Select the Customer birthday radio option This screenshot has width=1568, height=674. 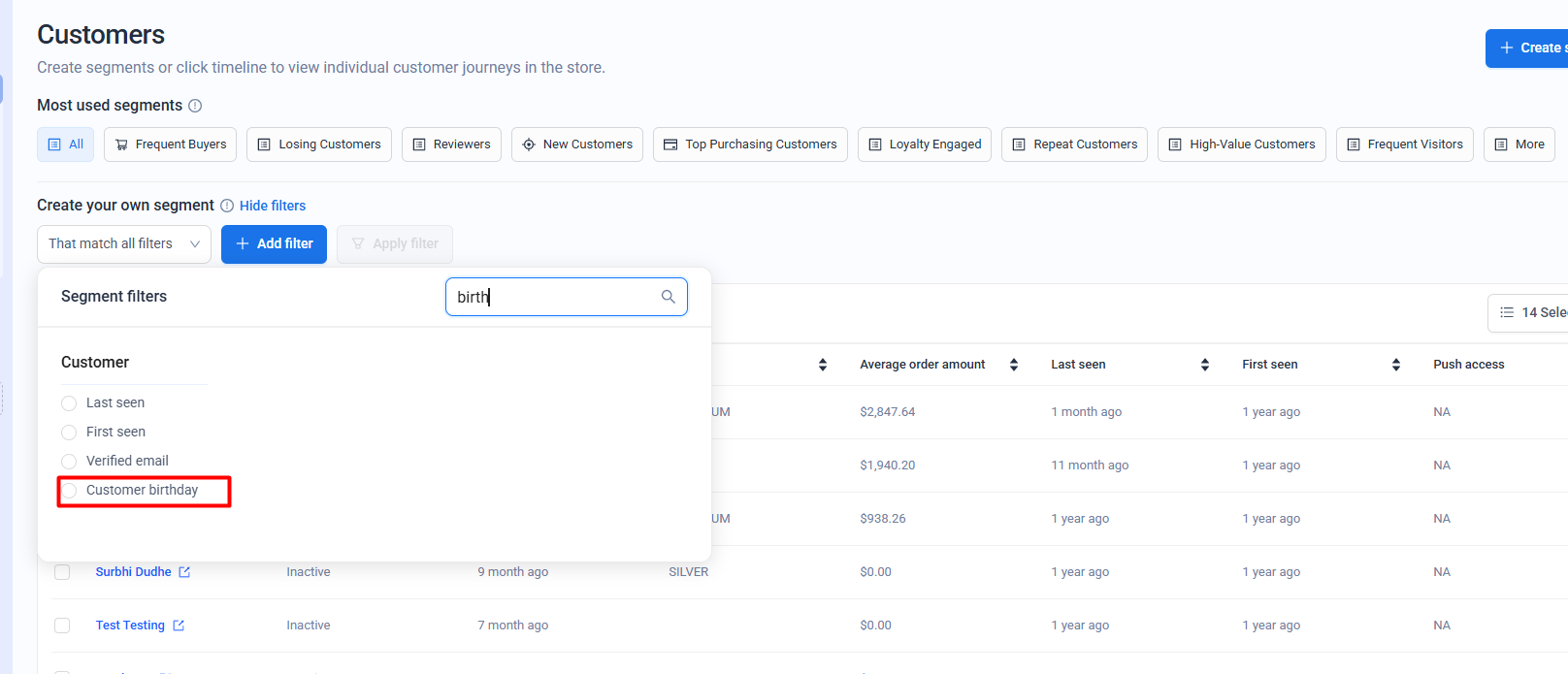pos(69,491)
